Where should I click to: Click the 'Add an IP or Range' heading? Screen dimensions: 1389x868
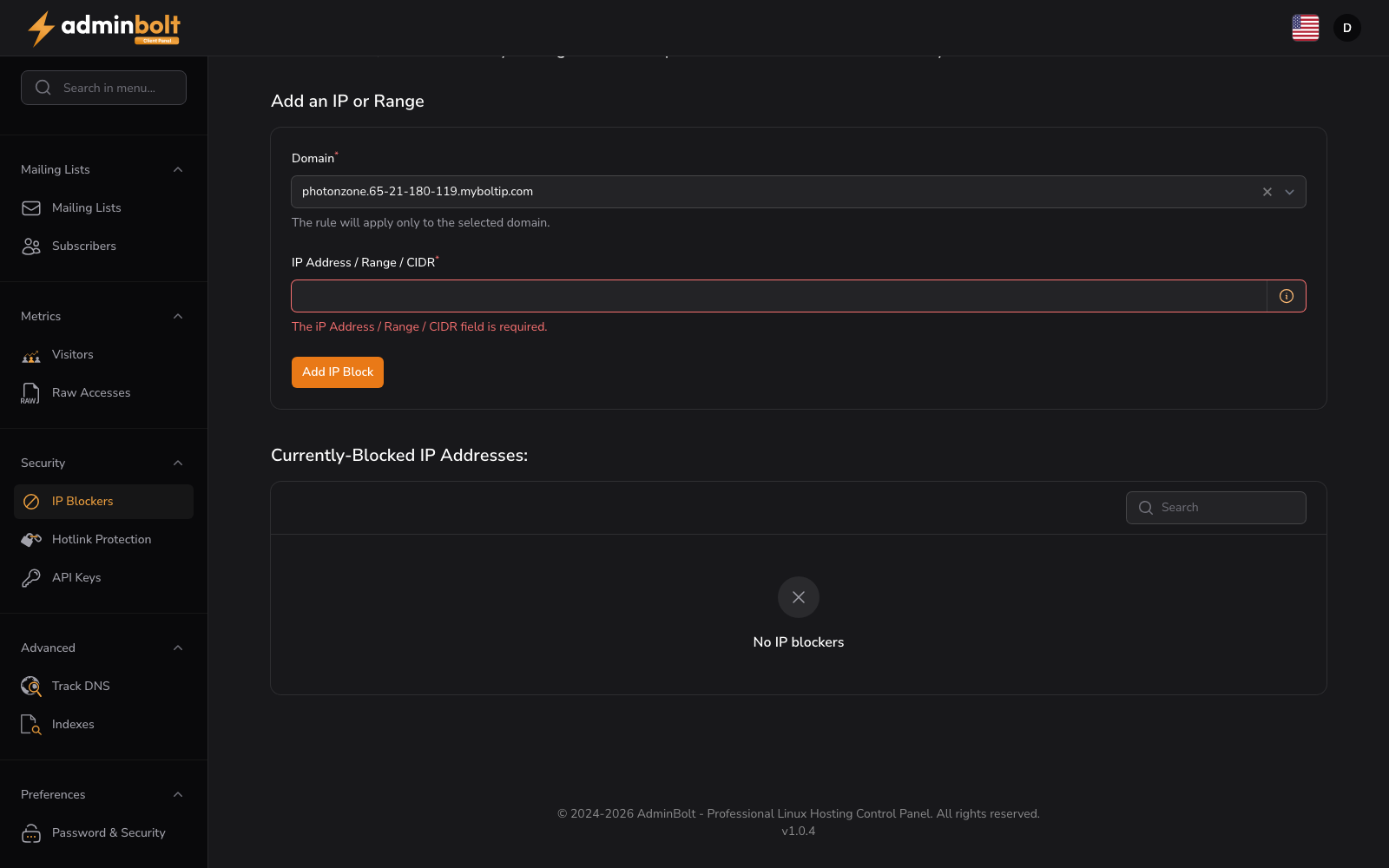347,102
